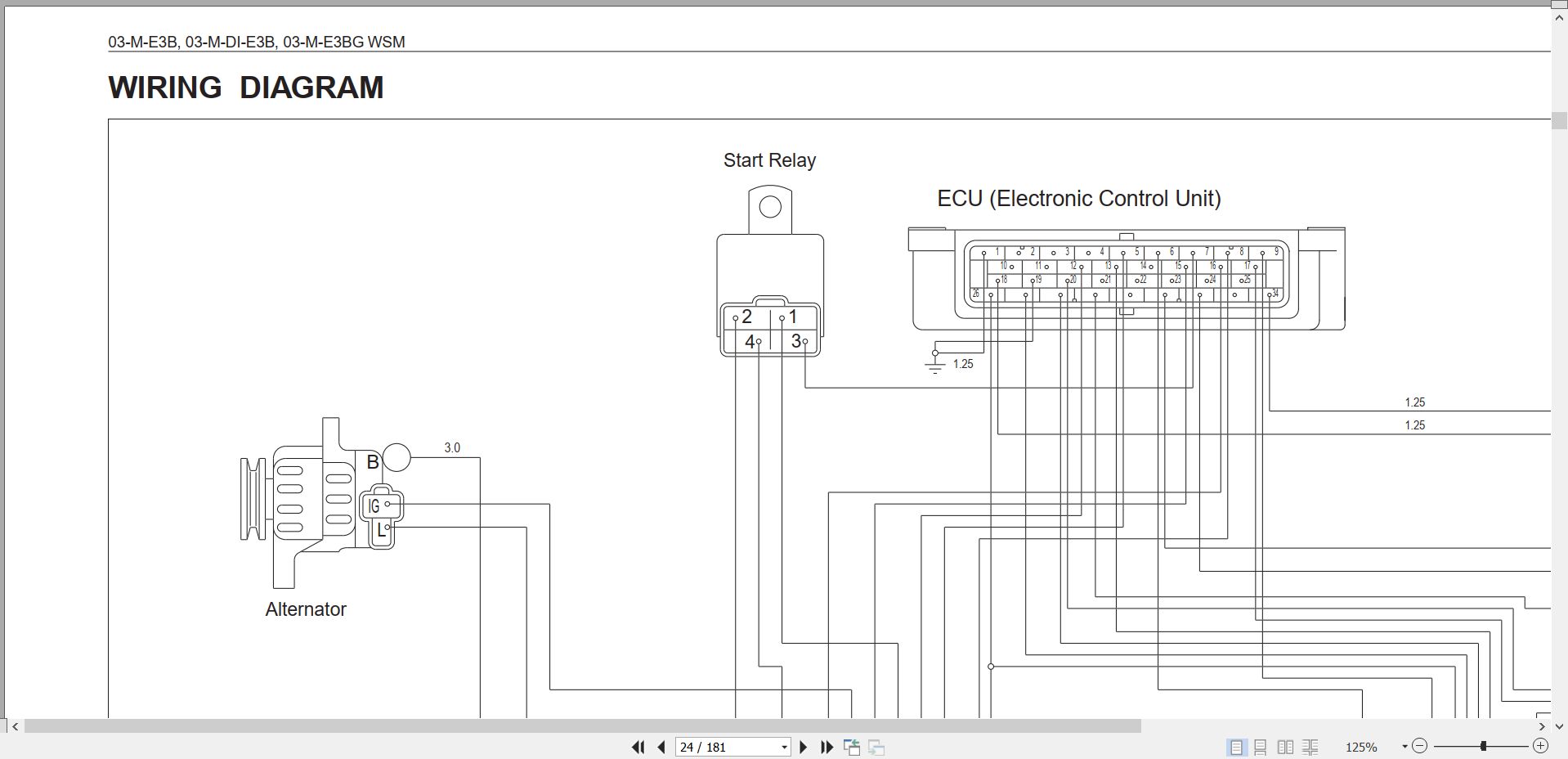
Task: Click the 1.25 label beside ground symbol
Action: click(963, 364)
